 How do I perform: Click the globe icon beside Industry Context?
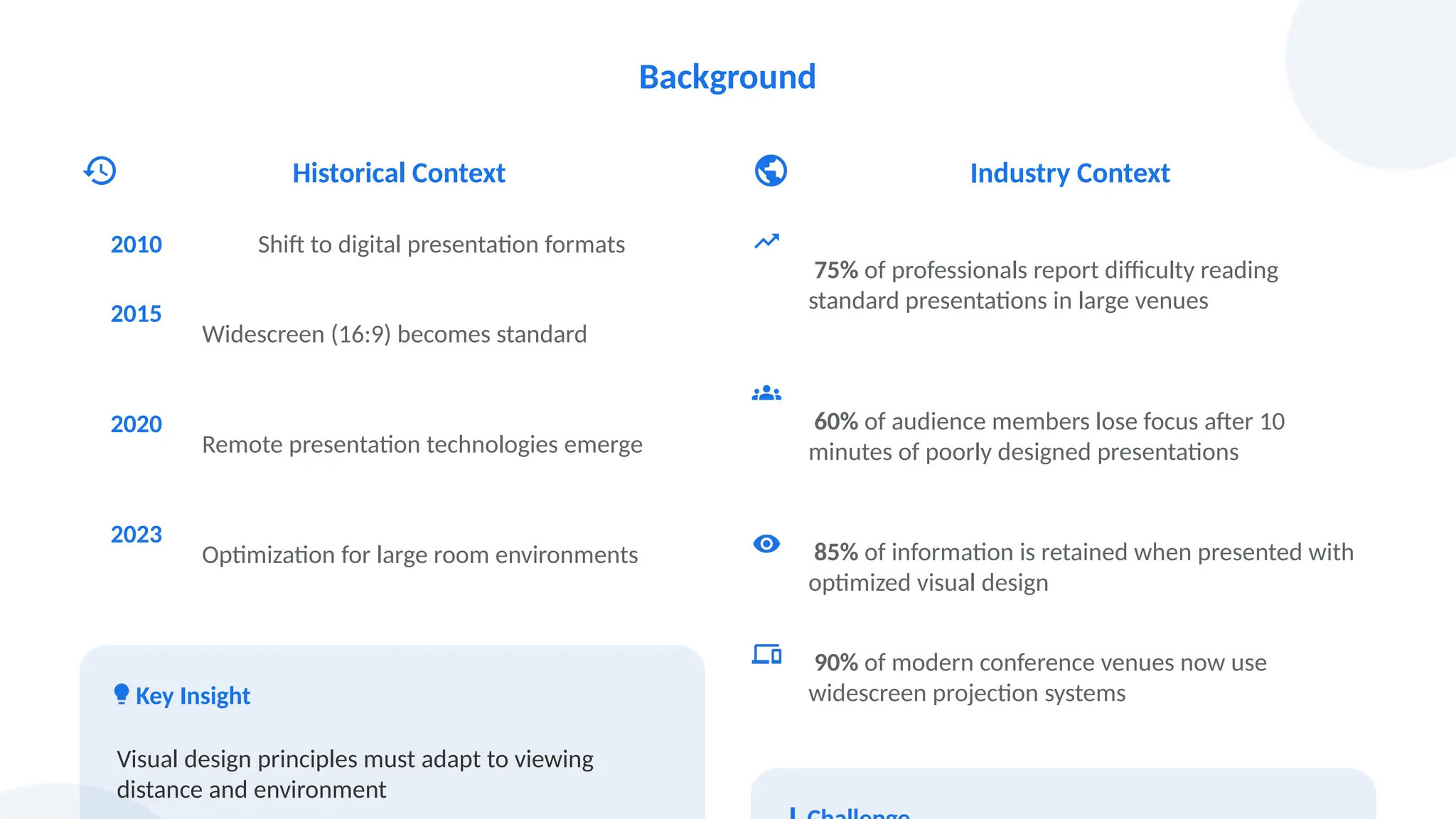771,171
